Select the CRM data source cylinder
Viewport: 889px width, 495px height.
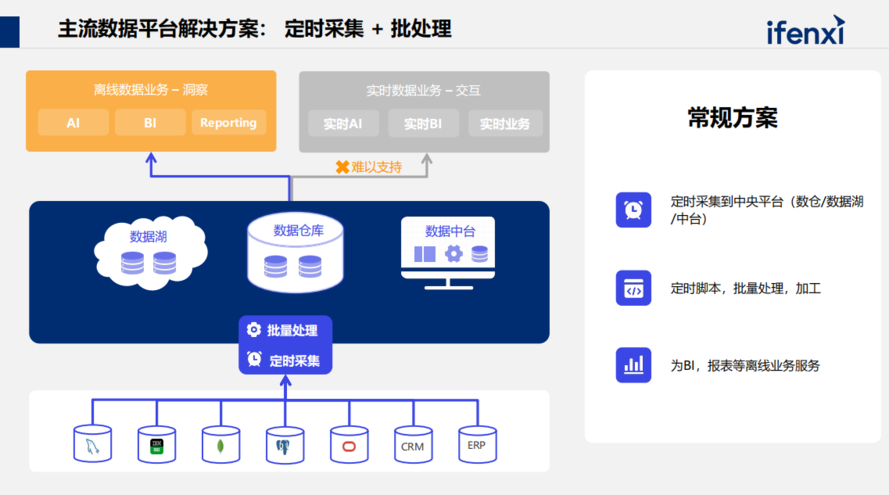[413, 444]
